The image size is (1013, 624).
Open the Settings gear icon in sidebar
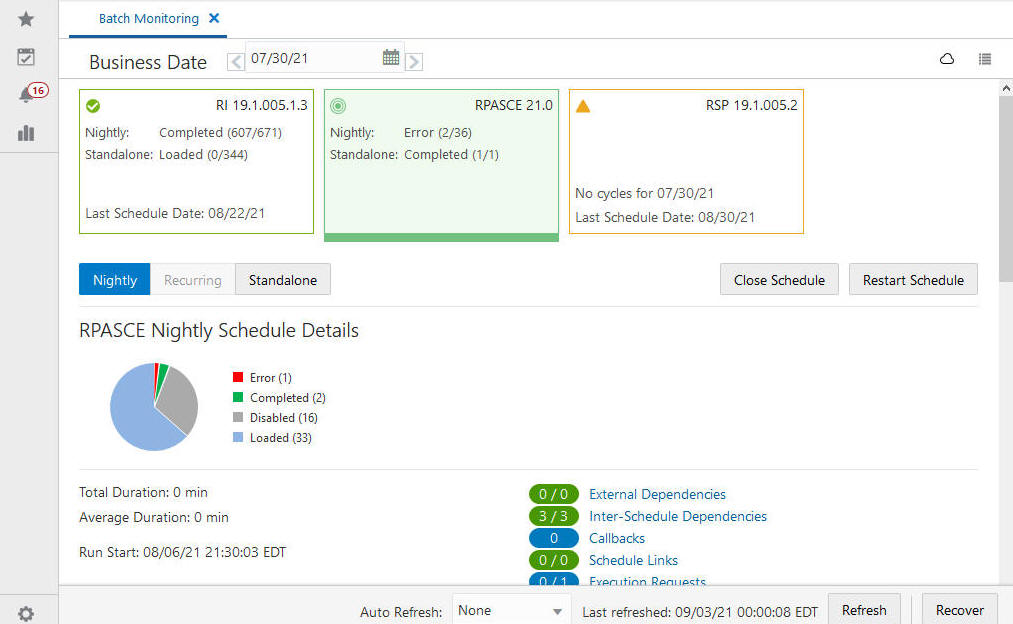tap(26, 613)
